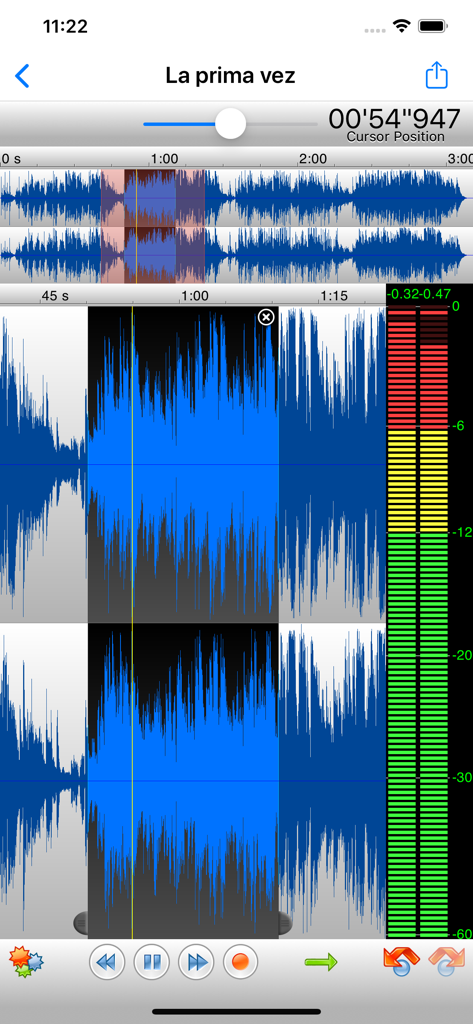Redo the last edit

click(x=446, y=961)
